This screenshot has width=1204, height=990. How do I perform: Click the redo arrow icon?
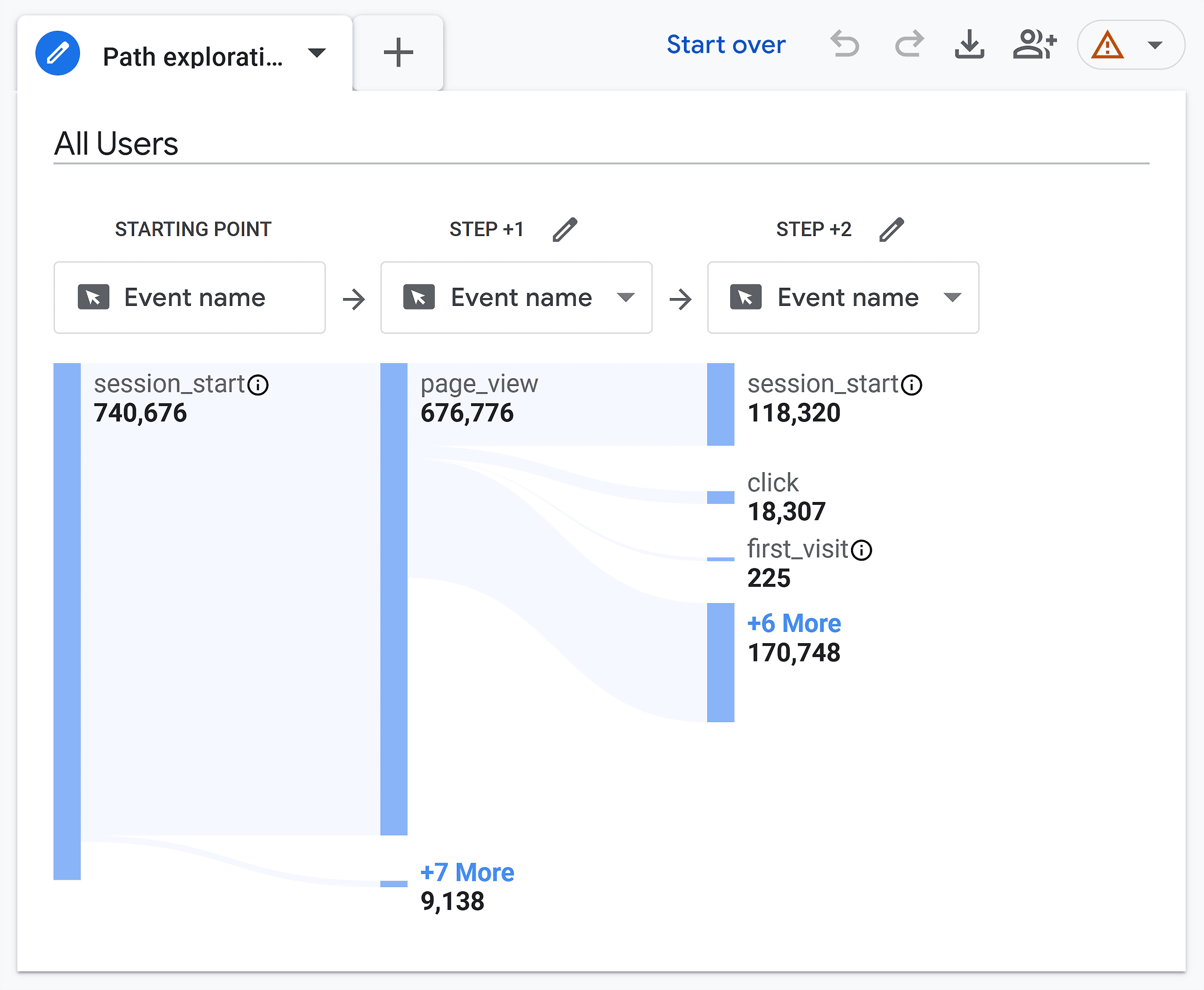click(909, 44)
